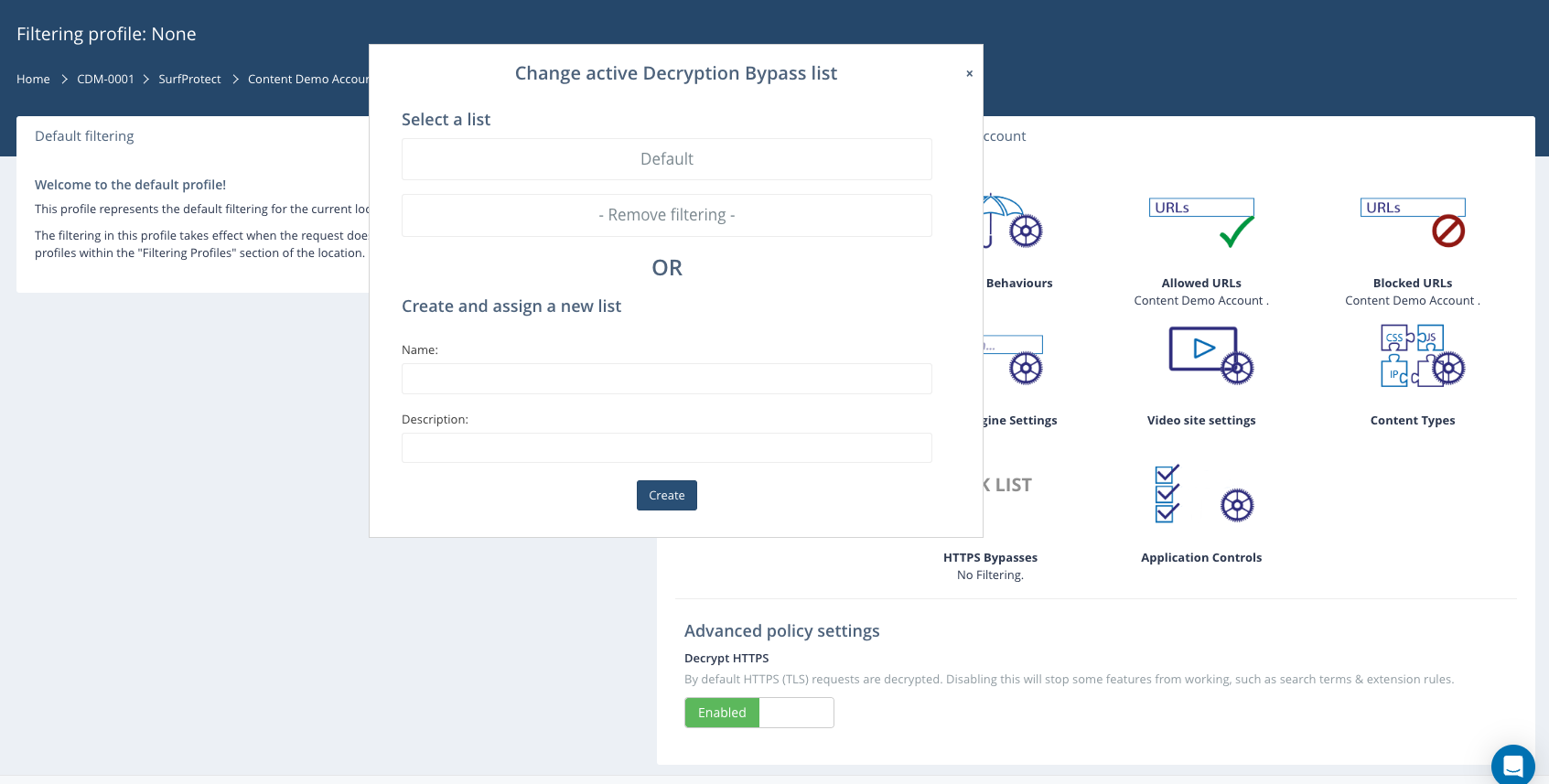Screen dimensions: 1549x784
Task: Open Application Controls checklist icon
Action: click(x=1167, y=493)
